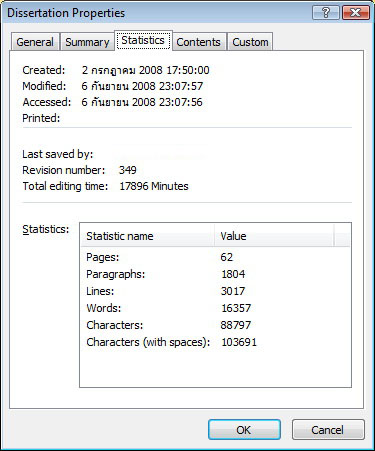Image resolution: width=375 pixels, height=451 pixels.
Task: Click the 17896 Minutes editing time
Action: 154,186
